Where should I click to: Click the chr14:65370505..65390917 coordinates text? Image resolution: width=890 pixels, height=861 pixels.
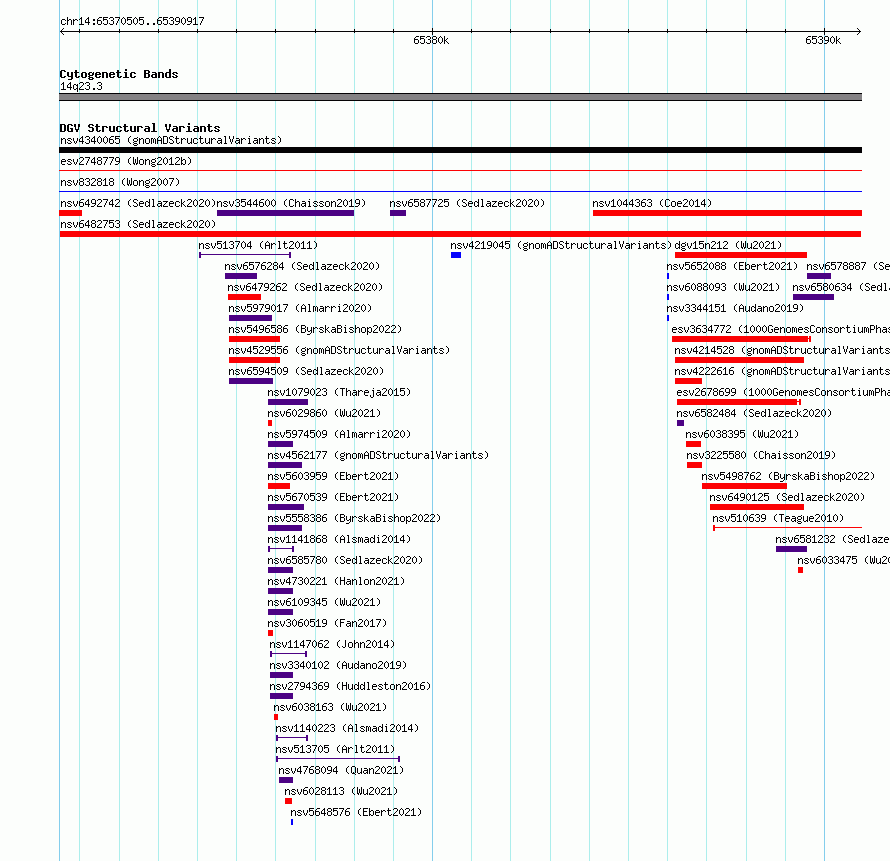(x=132, y=21)
